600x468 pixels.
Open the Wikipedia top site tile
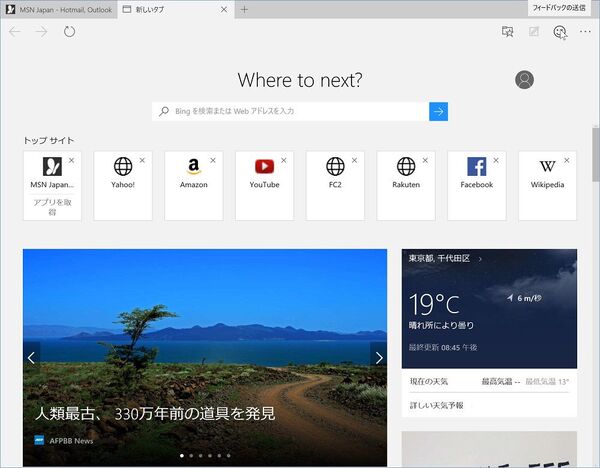[x=548, y=186]
